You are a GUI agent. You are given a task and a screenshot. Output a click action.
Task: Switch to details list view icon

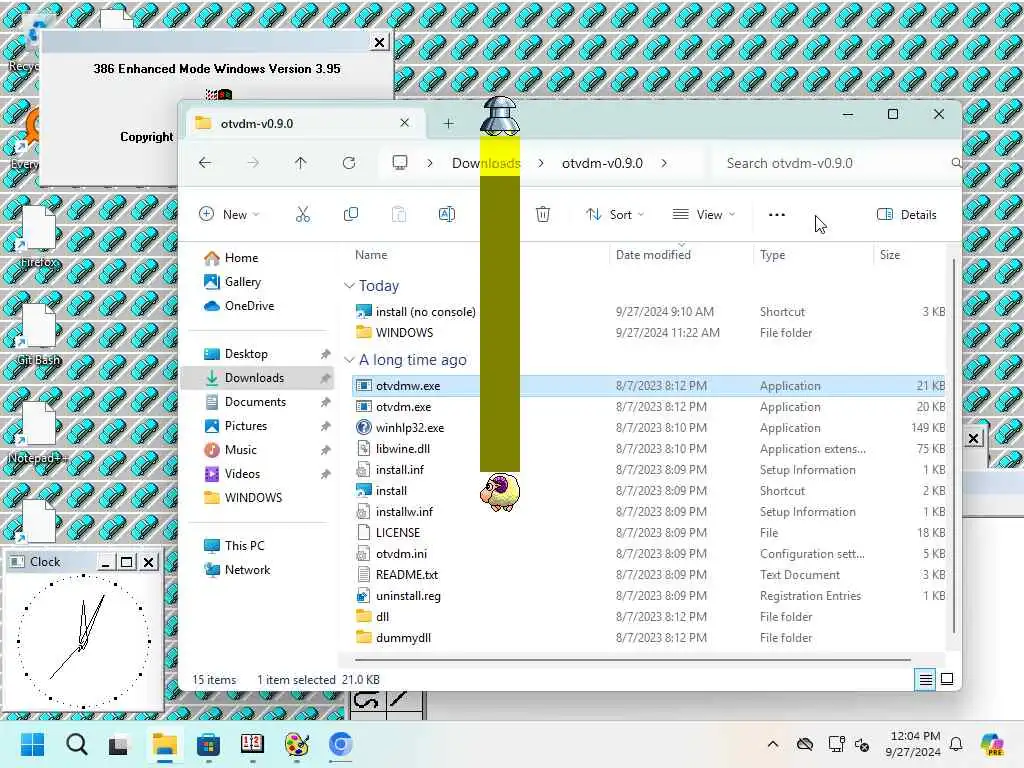tap(925, 680)
